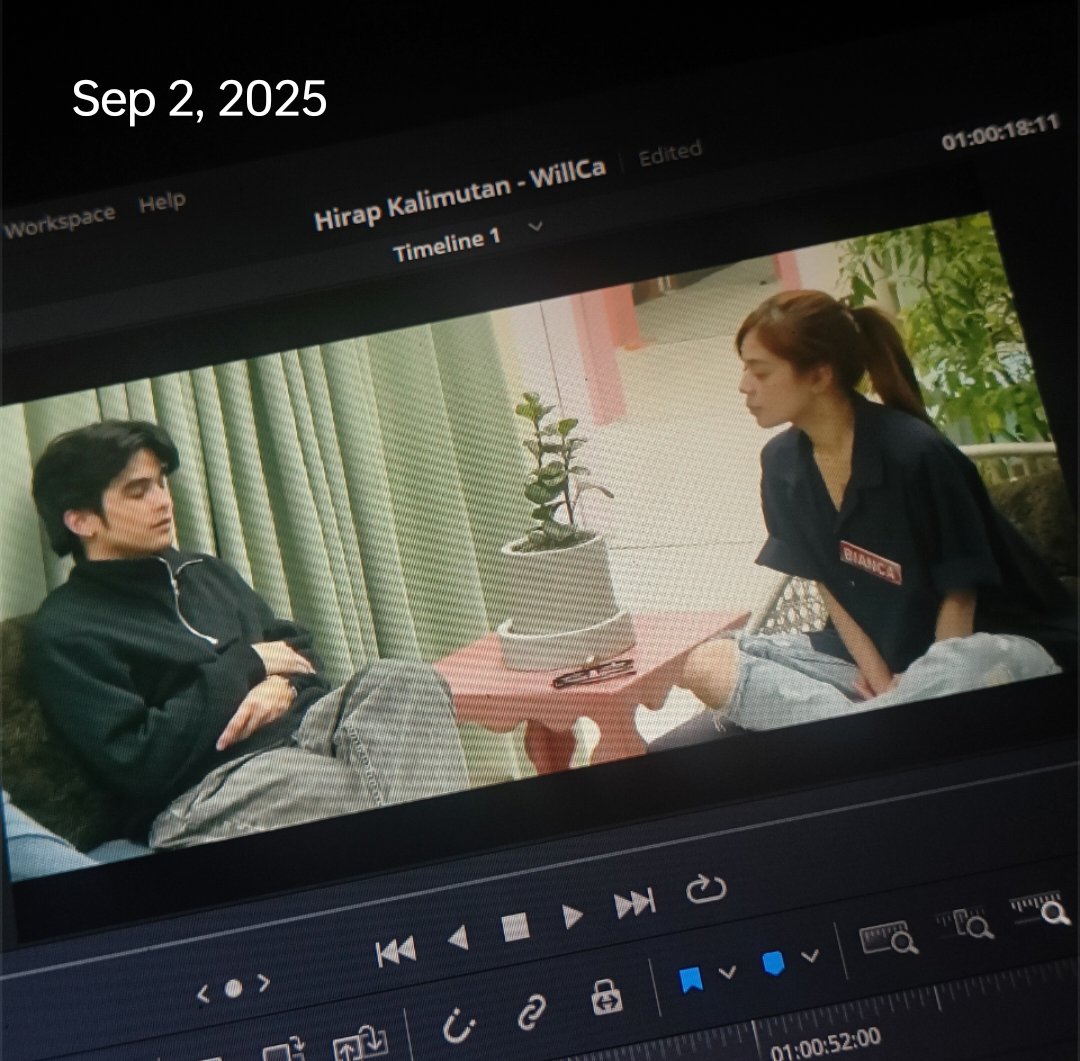This screenshot has width=1080, height=1061.
Task: Select detail zoom view
Action: [964, 923]
